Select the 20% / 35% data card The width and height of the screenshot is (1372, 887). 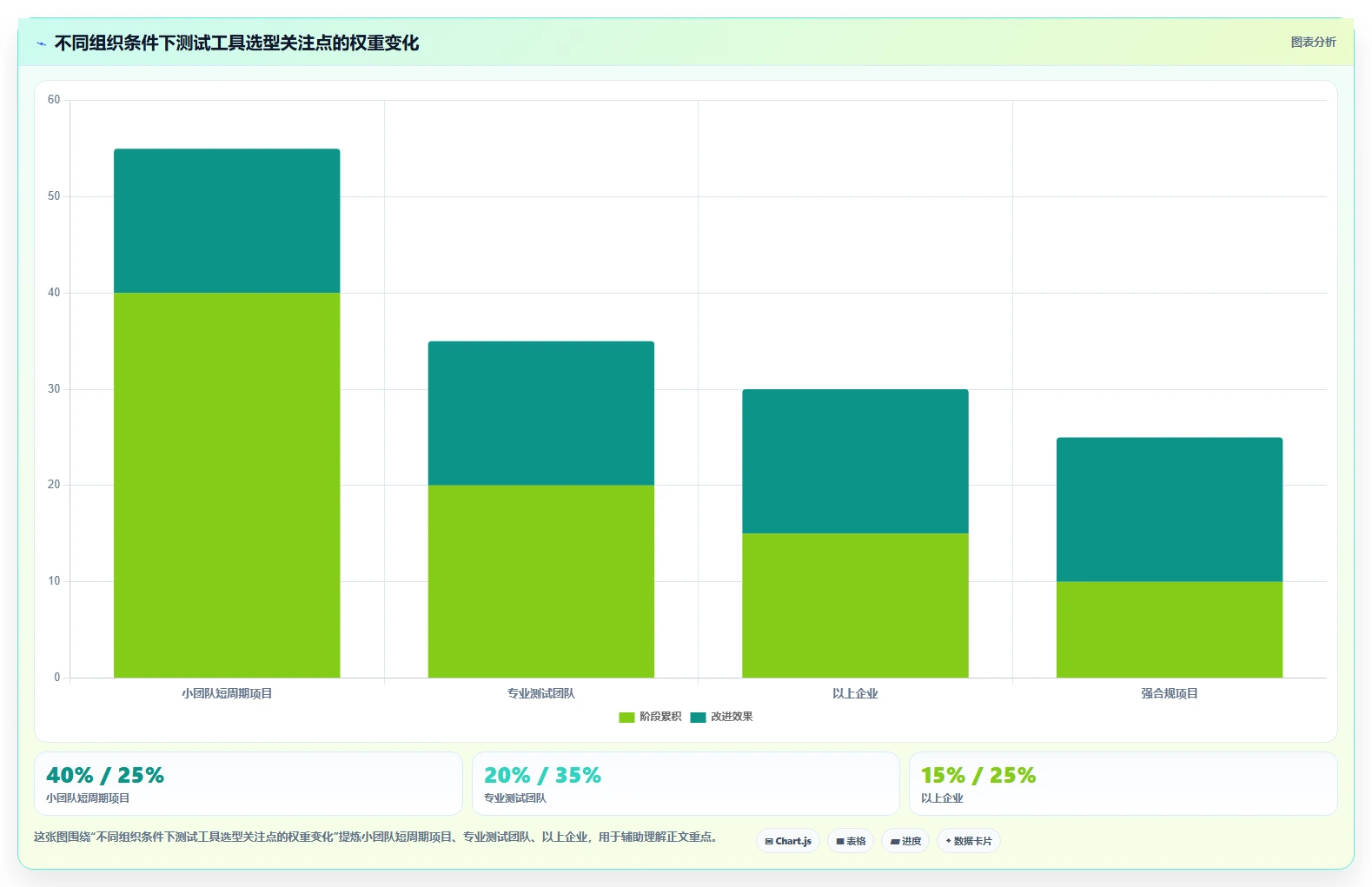(x=686, y=784)
